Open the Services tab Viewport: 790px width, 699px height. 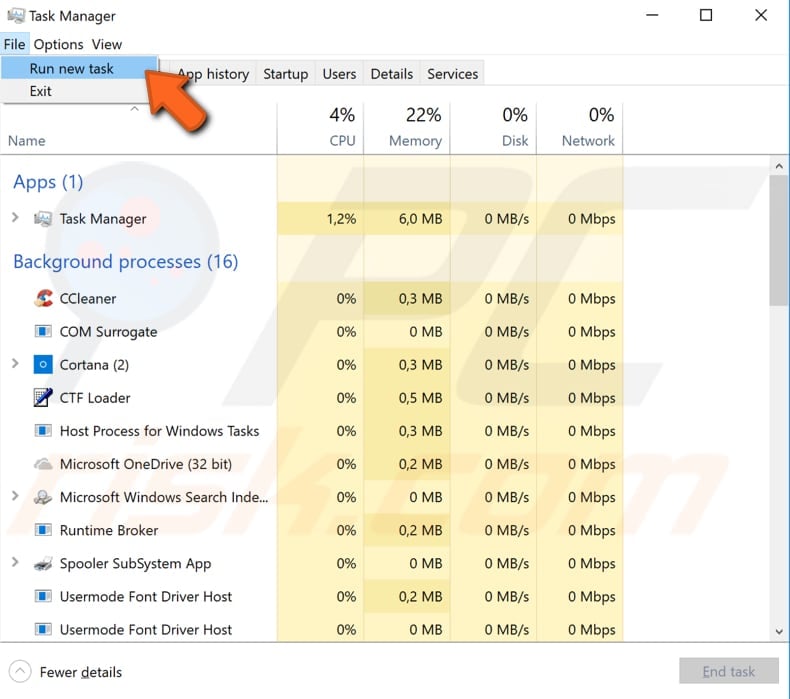click(452, 73)
